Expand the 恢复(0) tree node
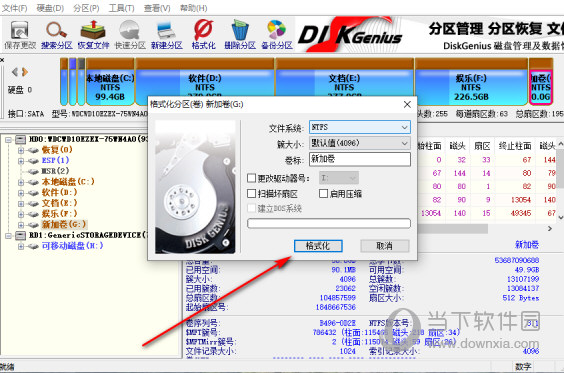564x373 pixels. click(x=21, y=150)
